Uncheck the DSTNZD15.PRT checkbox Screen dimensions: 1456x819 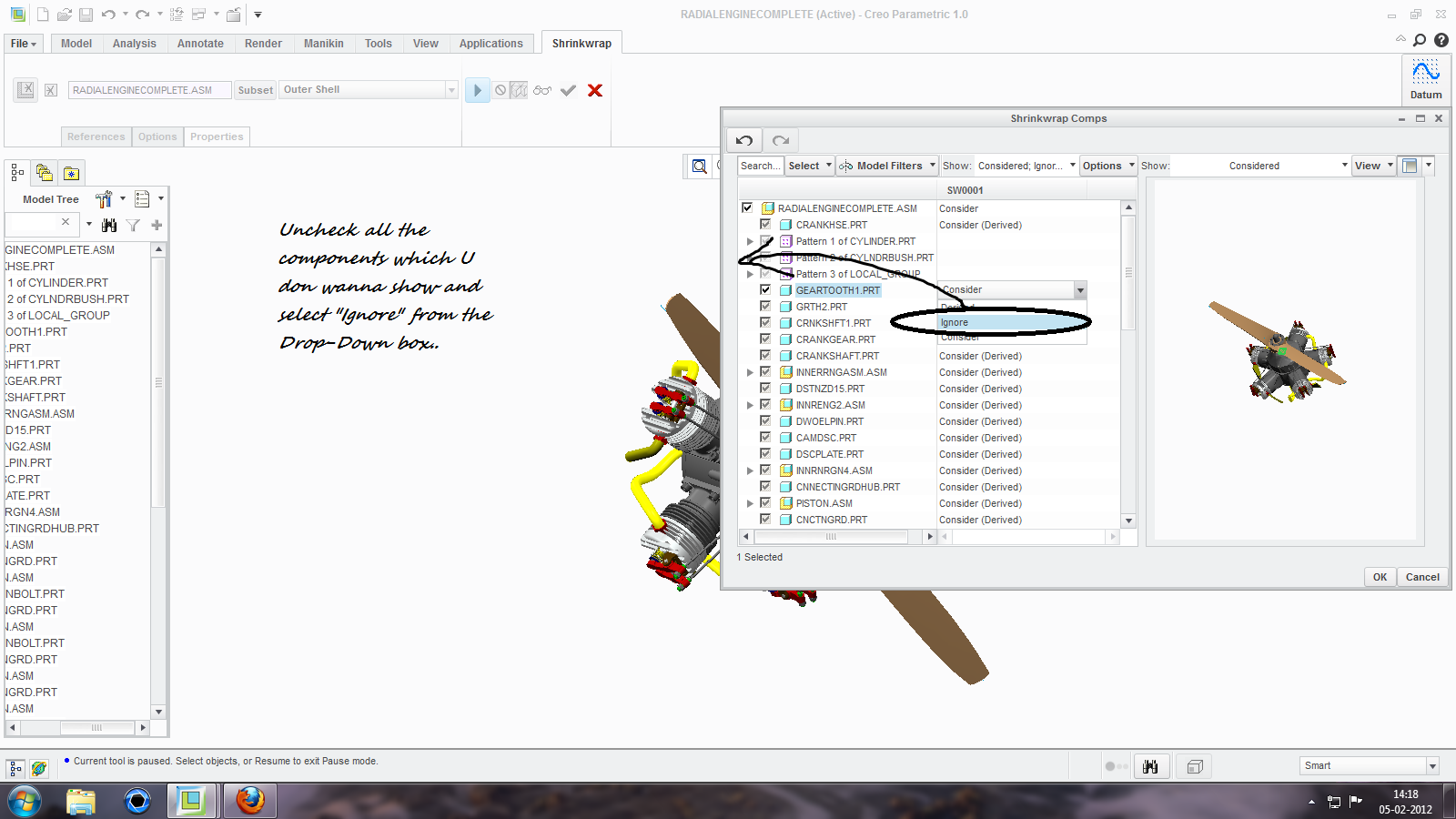[765, 388]
